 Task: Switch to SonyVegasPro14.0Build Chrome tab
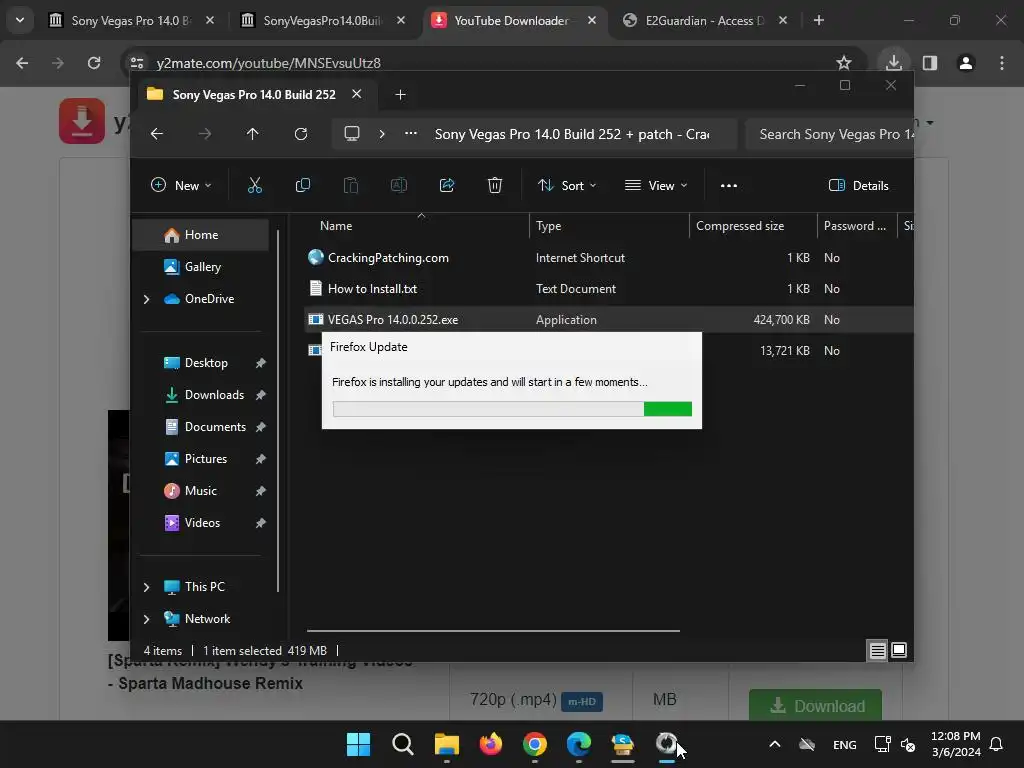tap(323, 20)
